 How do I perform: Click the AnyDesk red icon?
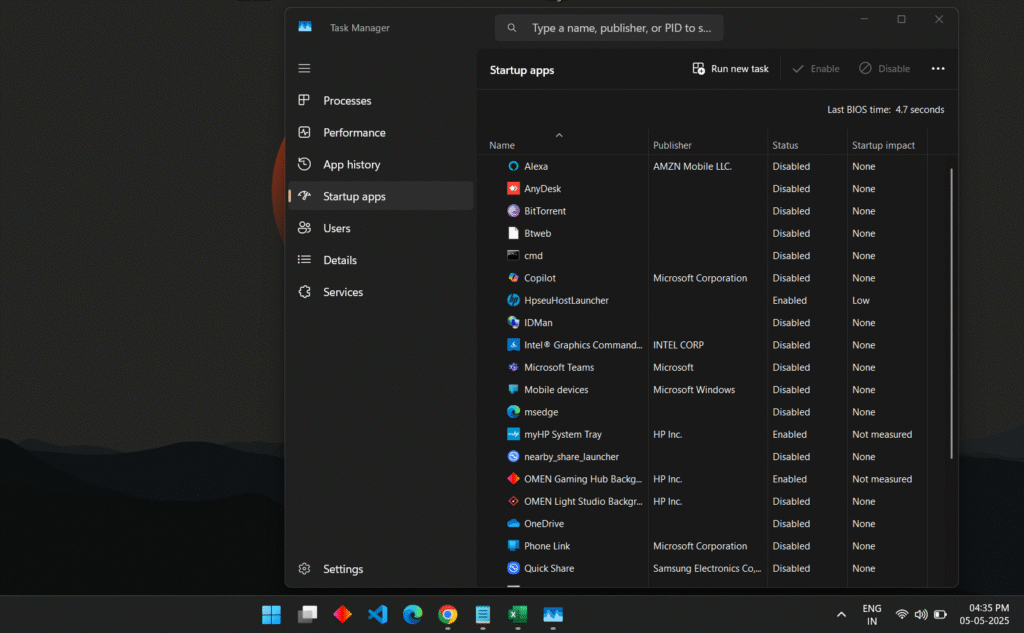513,188
